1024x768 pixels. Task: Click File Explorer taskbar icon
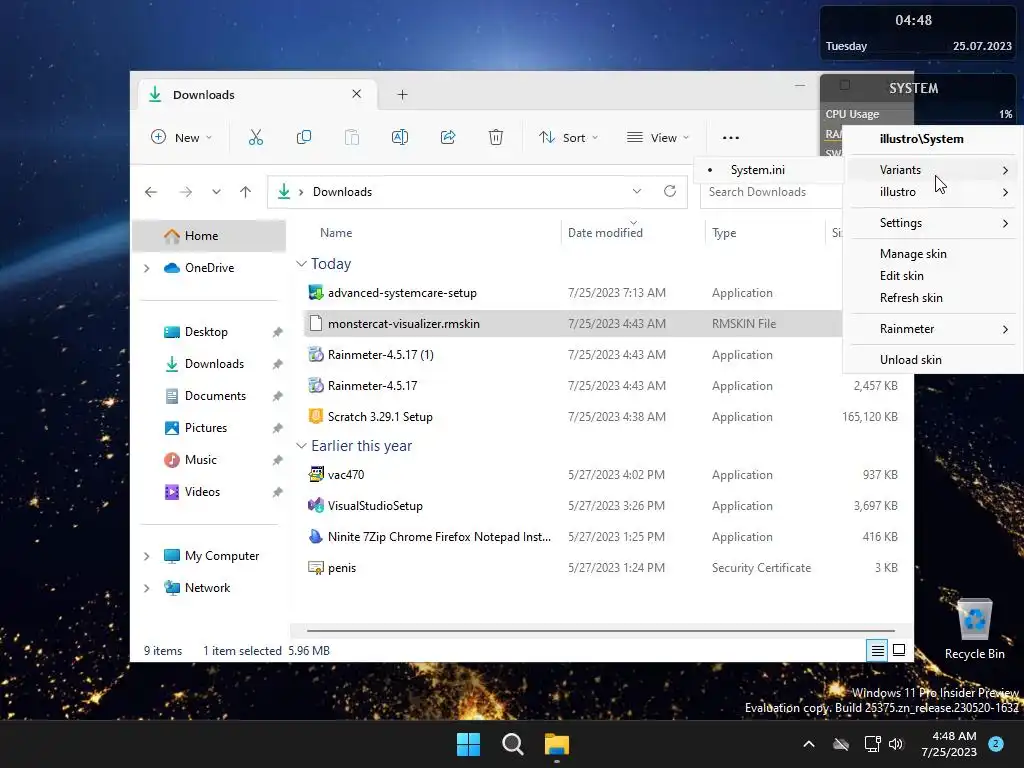pyautogui.click(x=556, y=744)
